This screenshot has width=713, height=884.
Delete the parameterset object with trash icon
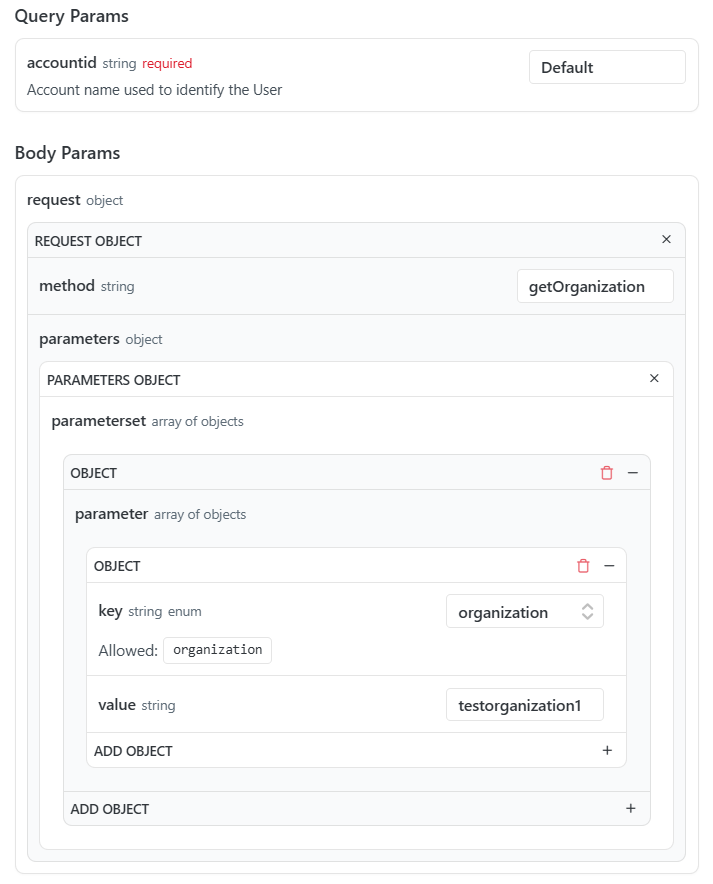pos(606,472)
